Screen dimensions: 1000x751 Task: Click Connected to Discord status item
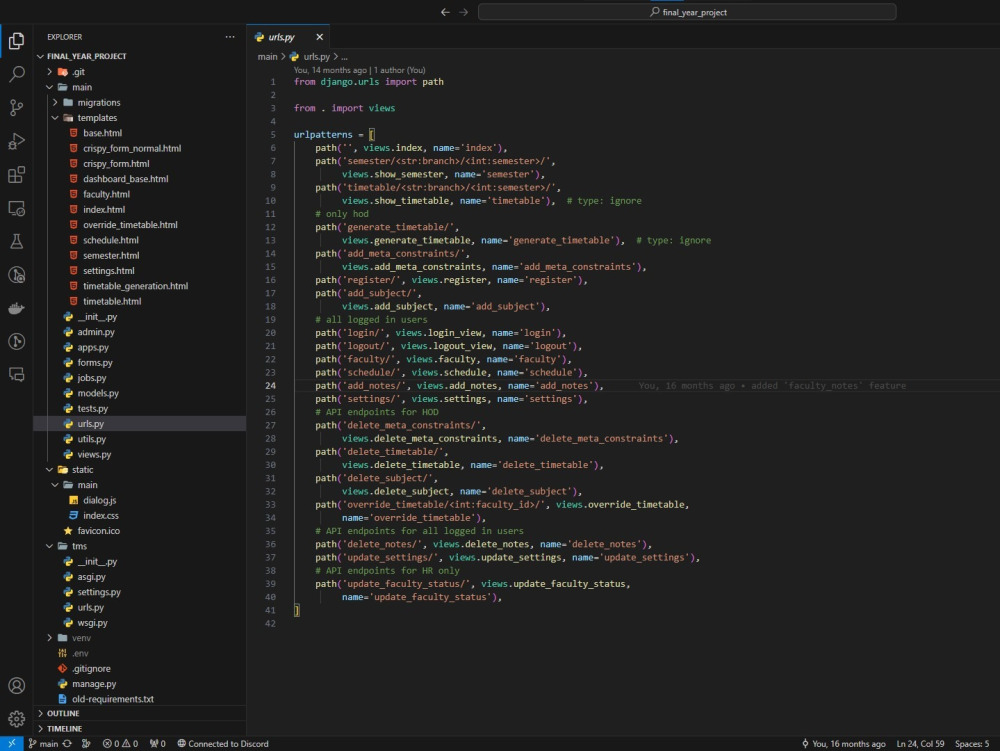[223, 743]
